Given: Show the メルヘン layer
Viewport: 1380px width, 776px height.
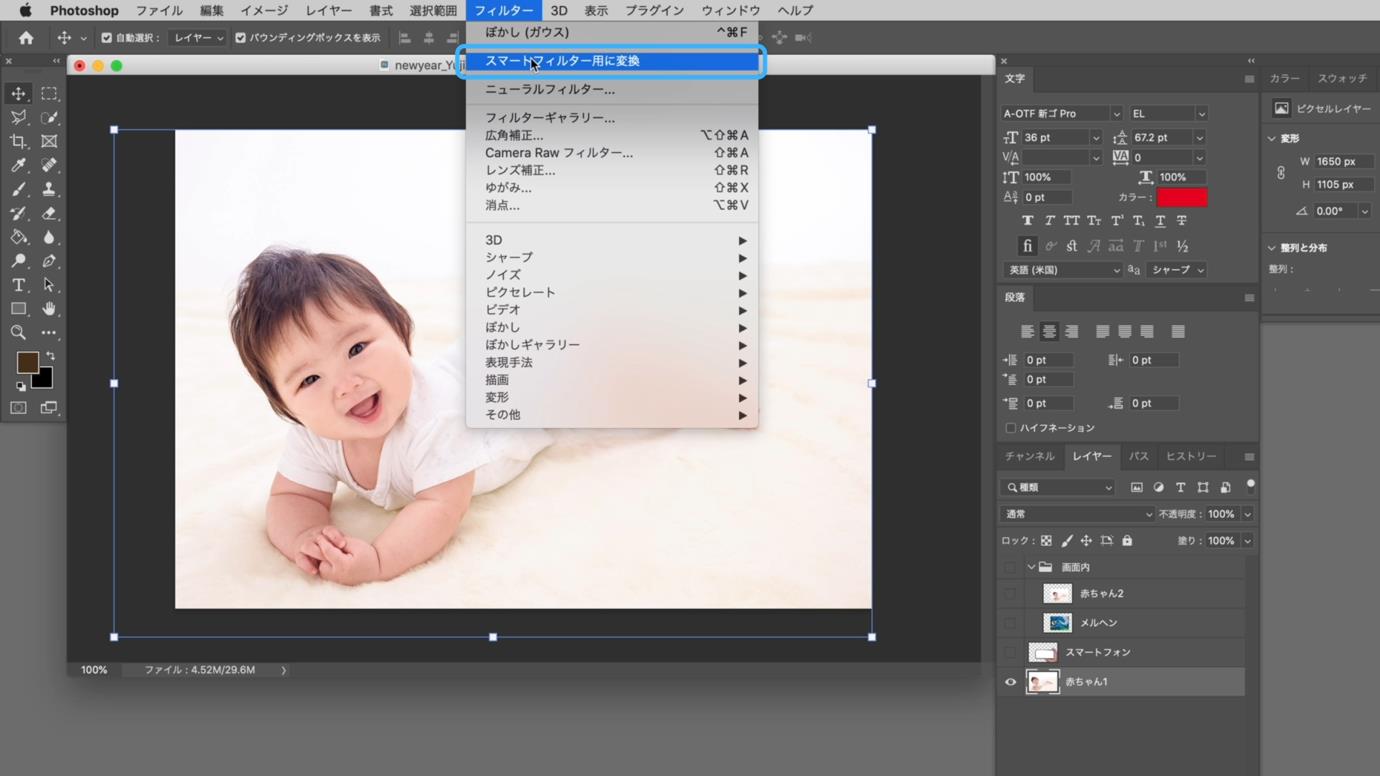Looking at the screenshot, I should (x=1010, y=623).
